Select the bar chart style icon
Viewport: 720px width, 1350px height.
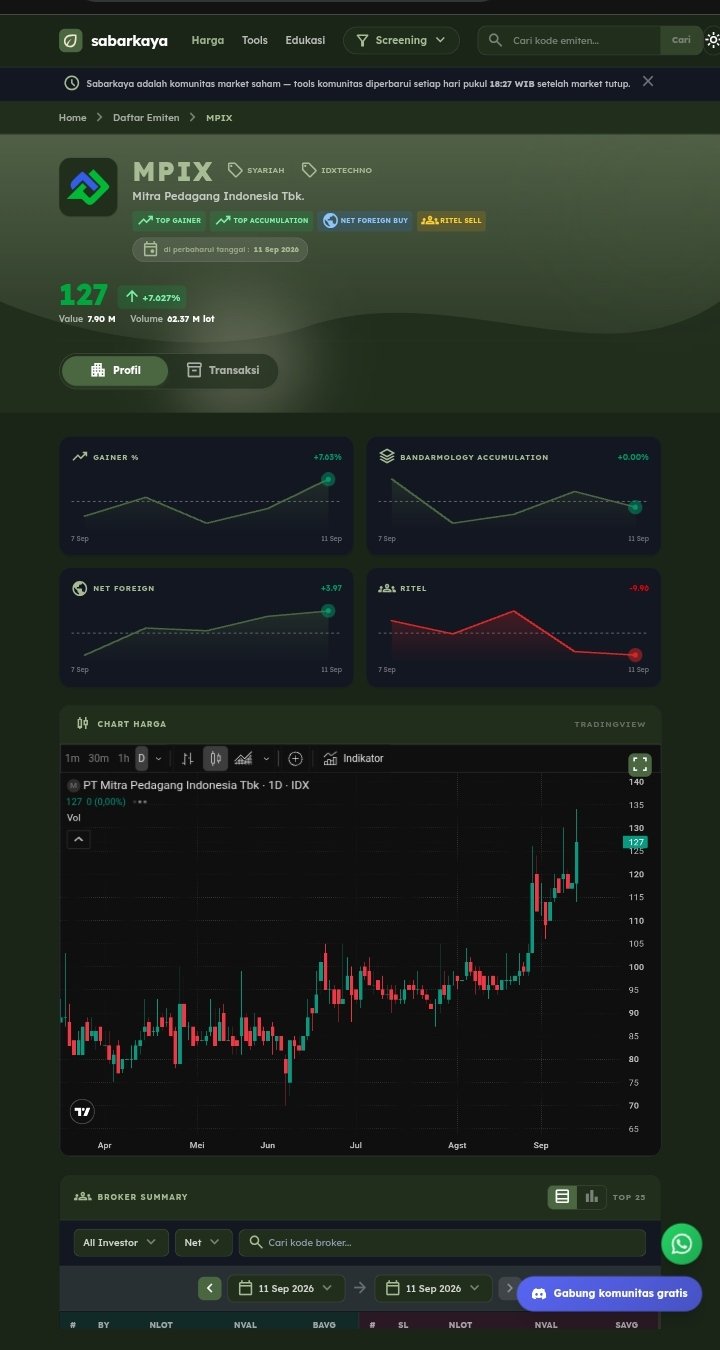(x=188, y=759)
